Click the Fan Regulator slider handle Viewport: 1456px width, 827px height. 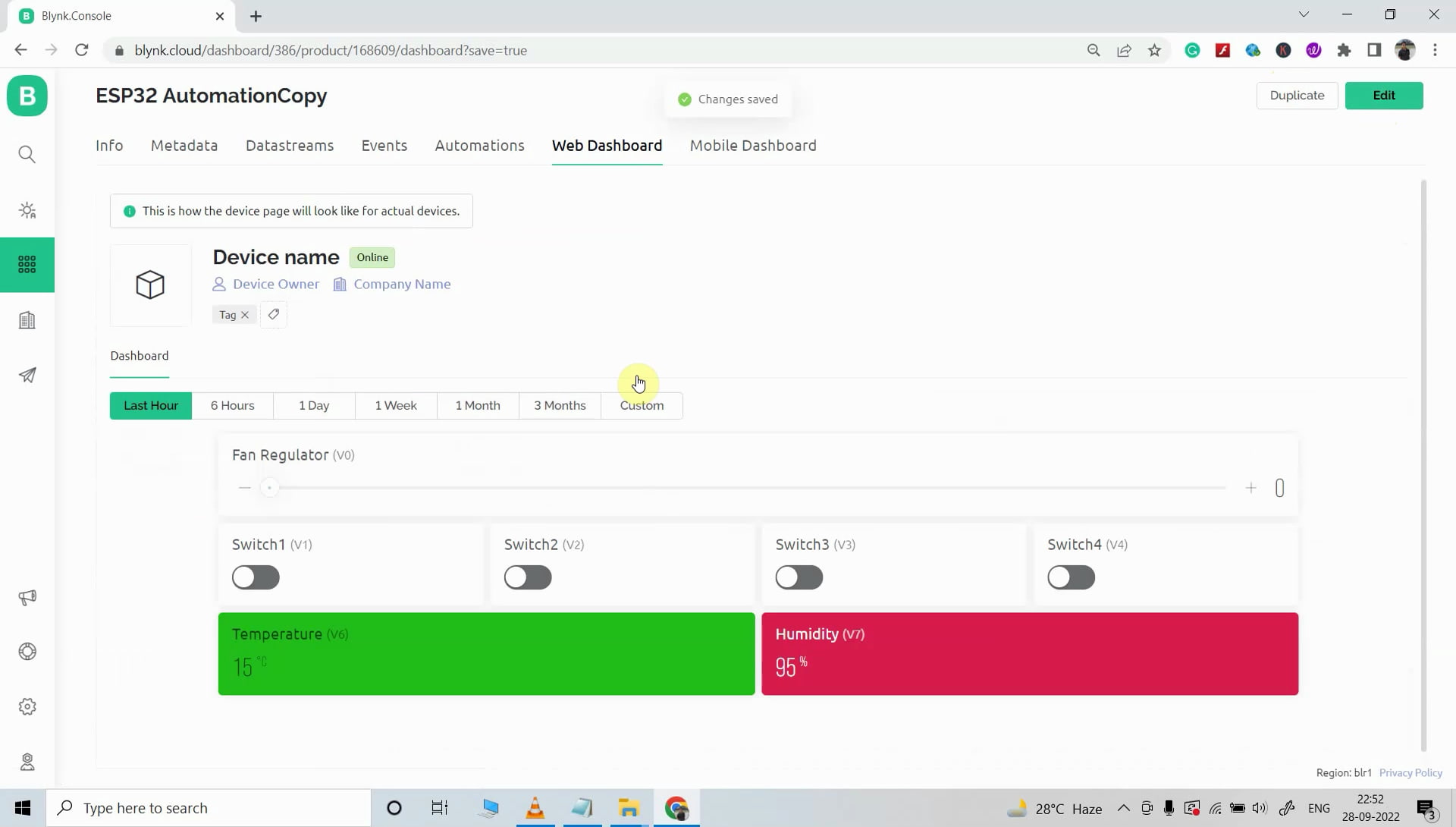pyautogui.click(x=270, y=488)
